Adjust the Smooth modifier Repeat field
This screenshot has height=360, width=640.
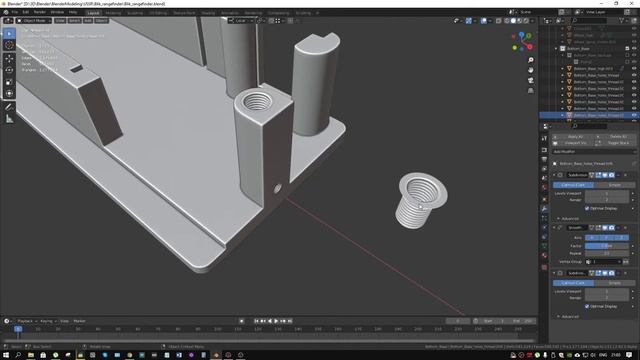607,253
